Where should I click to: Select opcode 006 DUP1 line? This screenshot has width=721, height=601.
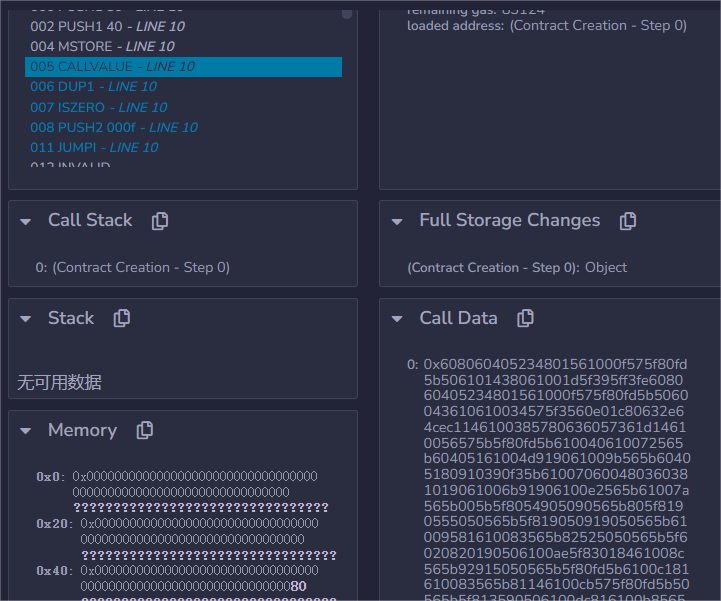[x=94, y=87]
